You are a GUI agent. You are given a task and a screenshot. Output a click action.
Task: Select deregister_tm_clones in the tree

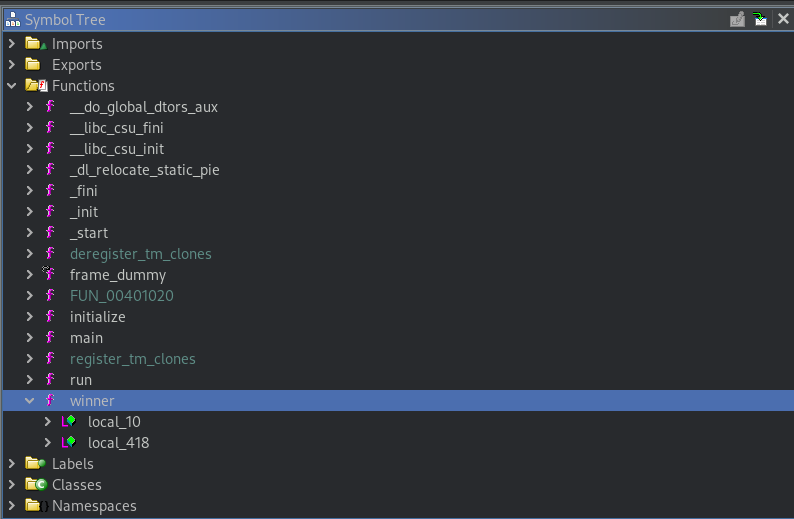(141, 254)
